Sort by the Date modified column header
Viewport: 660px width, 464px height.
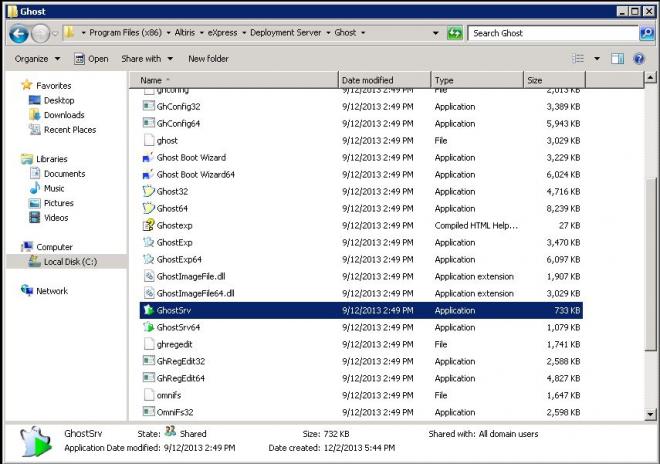click(x=385, y=80)
